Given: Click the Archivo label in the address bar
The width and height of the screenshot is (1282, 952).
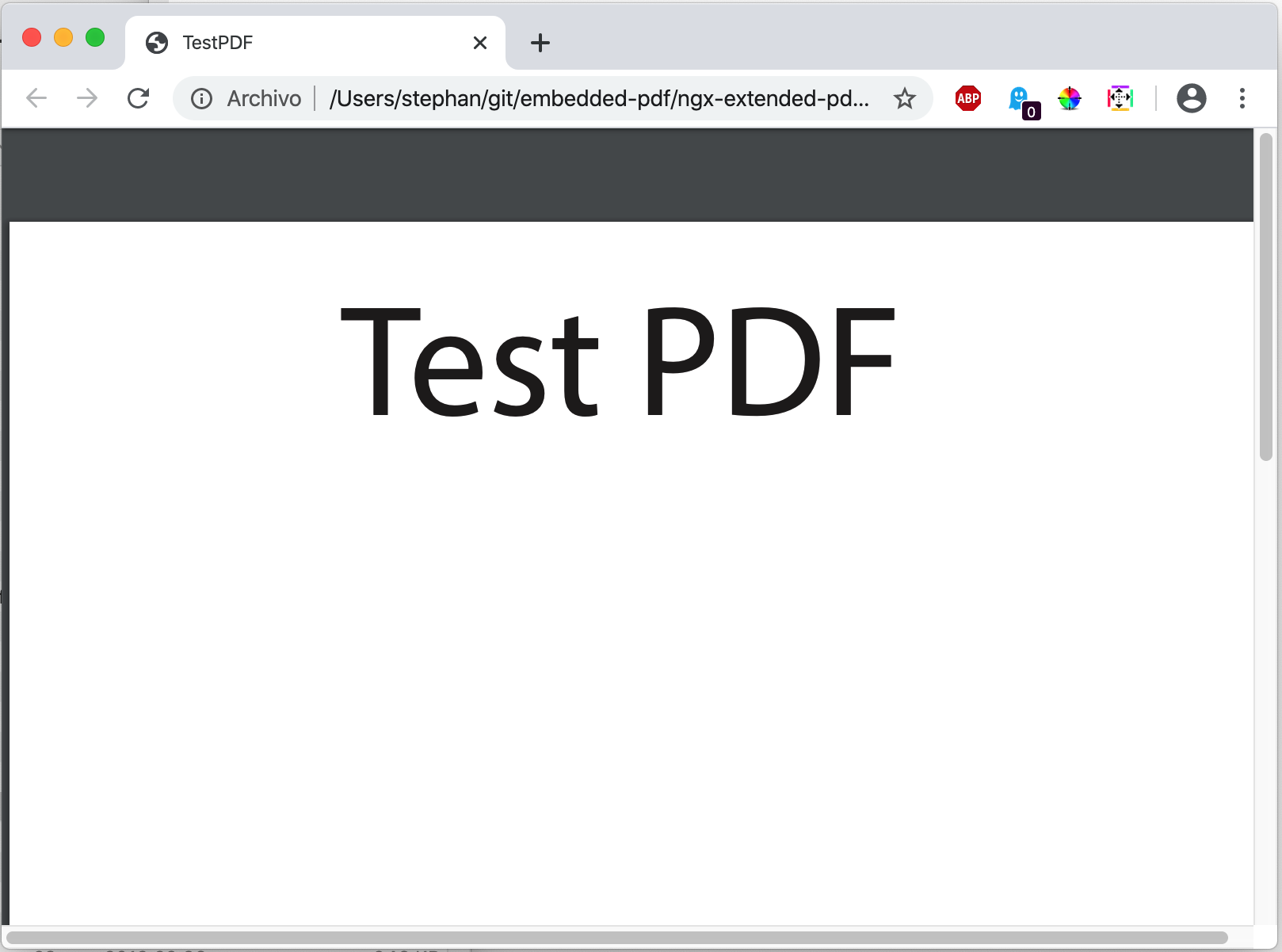Looking at the screenshot, I should click(x=264, y=98).
